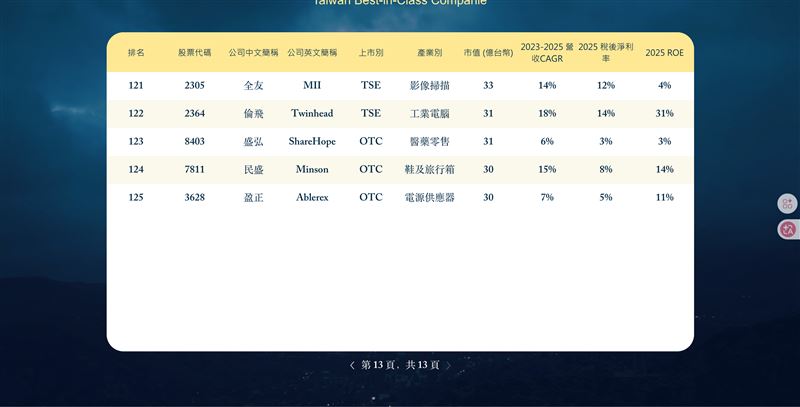The image size is (800, 407).
Task: Click stock code 8403
Action: [194, 141]
